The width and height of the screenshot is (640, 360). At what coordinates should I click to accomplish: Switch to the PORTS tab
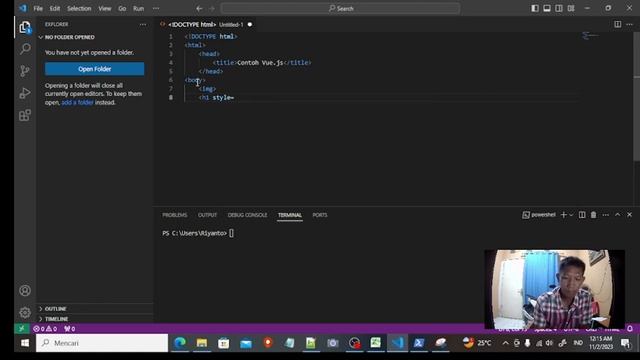point(320,215)
